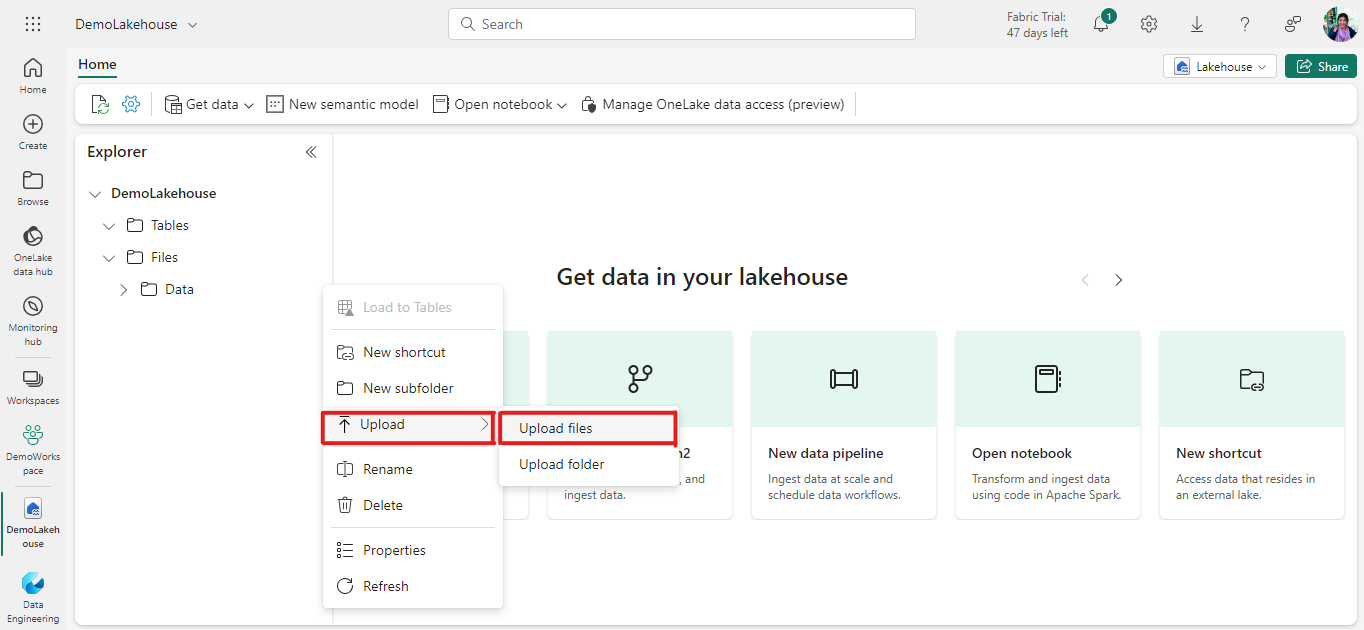Open the Lakehouse mode switcher dropdown

click(x=1220, y=66)
